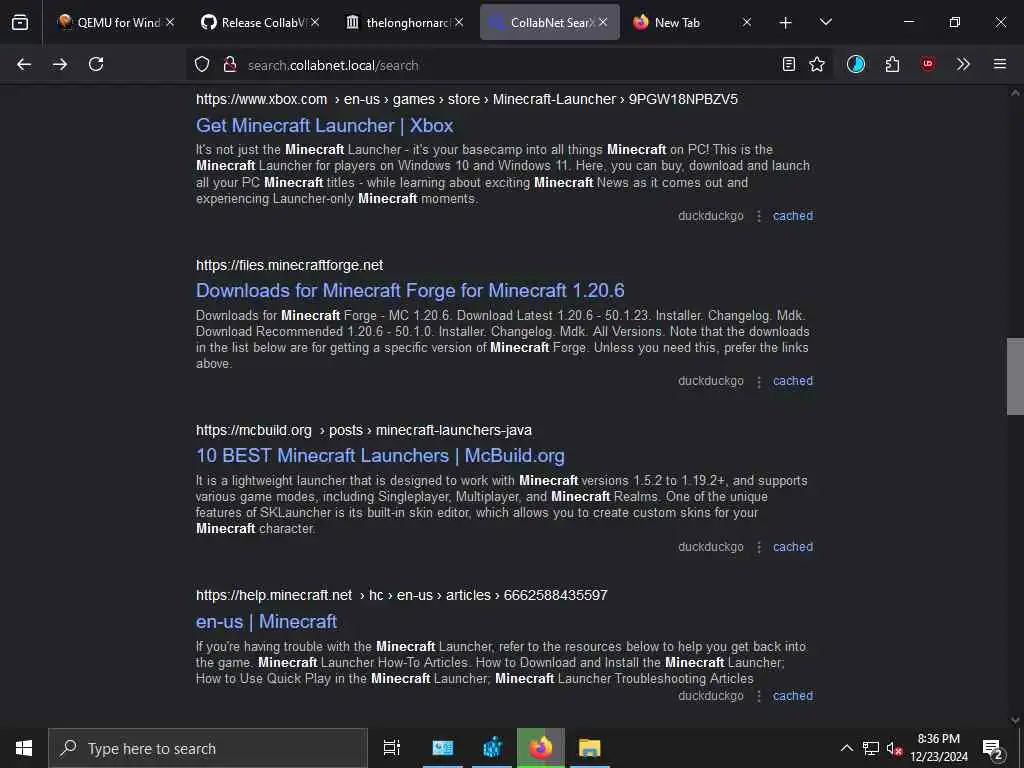This screenshot has height=768, width=1024.
Task: Go back using the back arrow
Action: pos(24,64)
